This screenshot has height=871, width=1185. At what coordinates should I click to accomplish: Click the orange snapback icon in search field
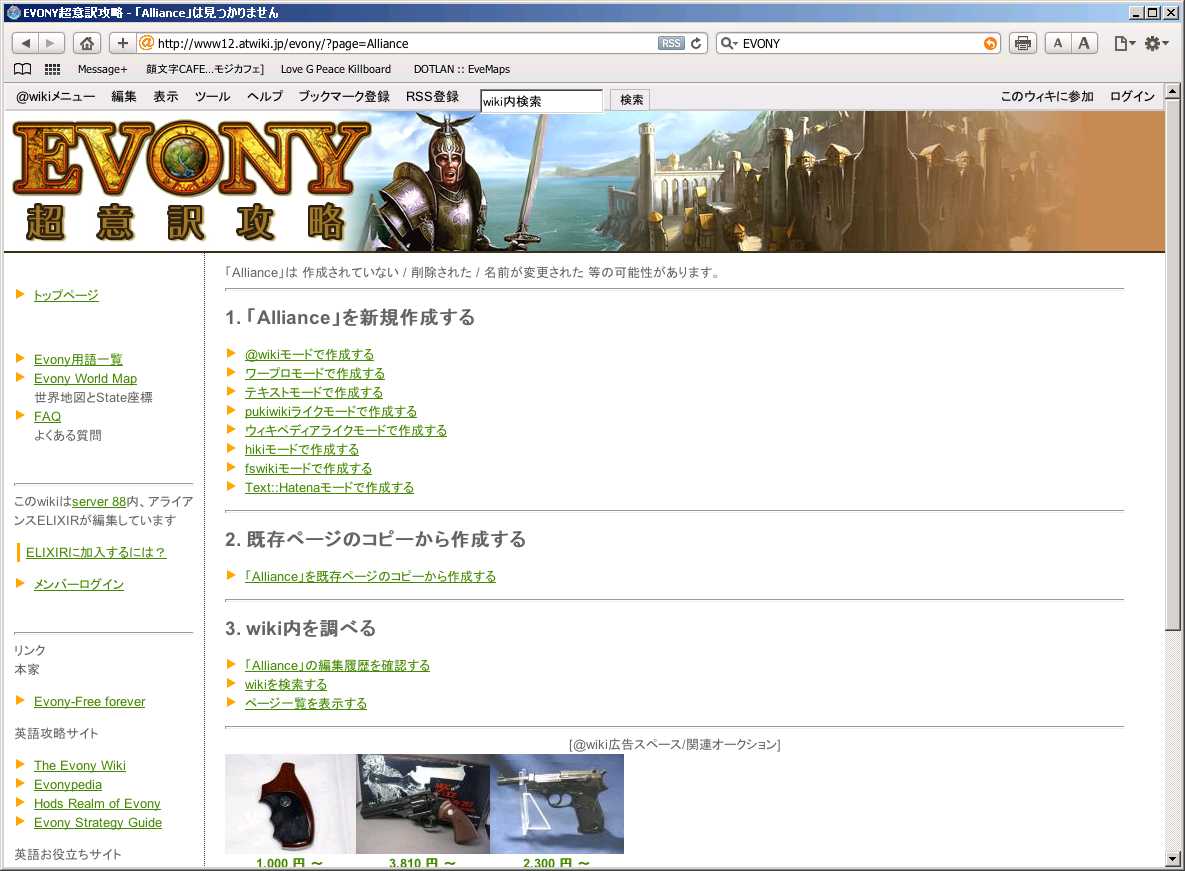coord(990,44)
